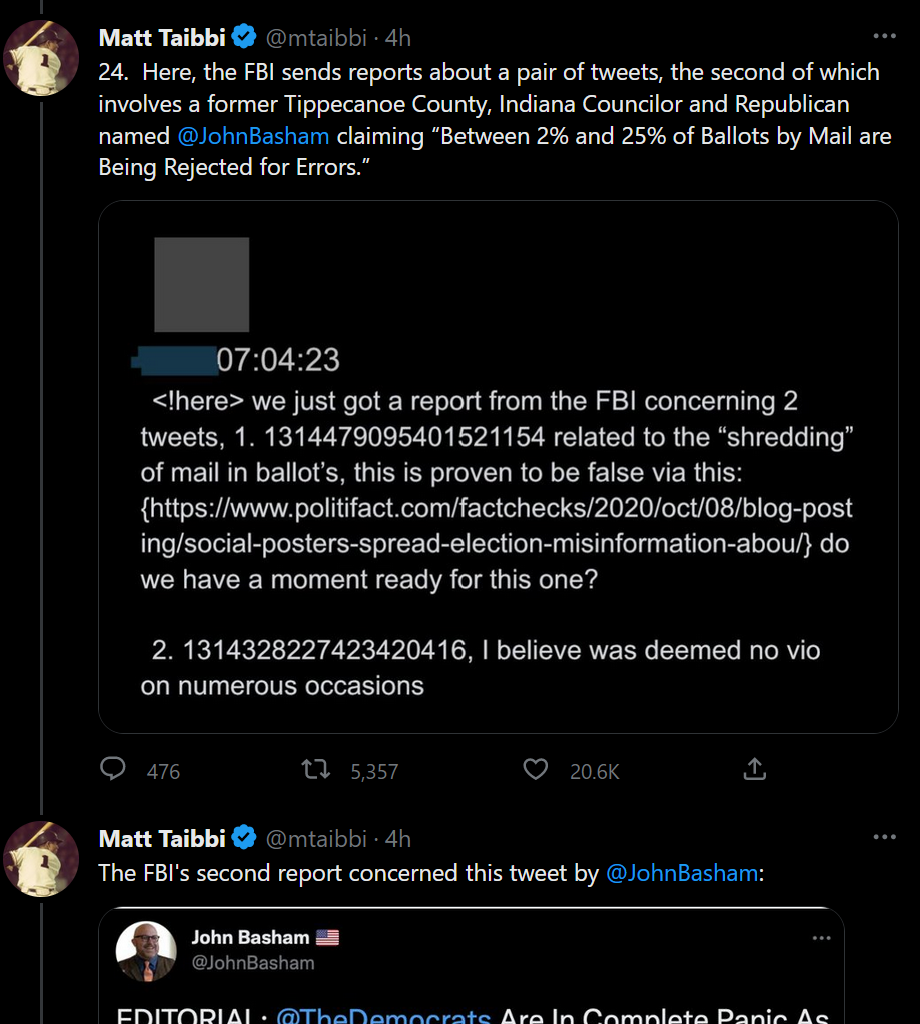Retweet the FBI reports tweet
The height and width of the screenshot is (1024, 920).
coord(316,769)
